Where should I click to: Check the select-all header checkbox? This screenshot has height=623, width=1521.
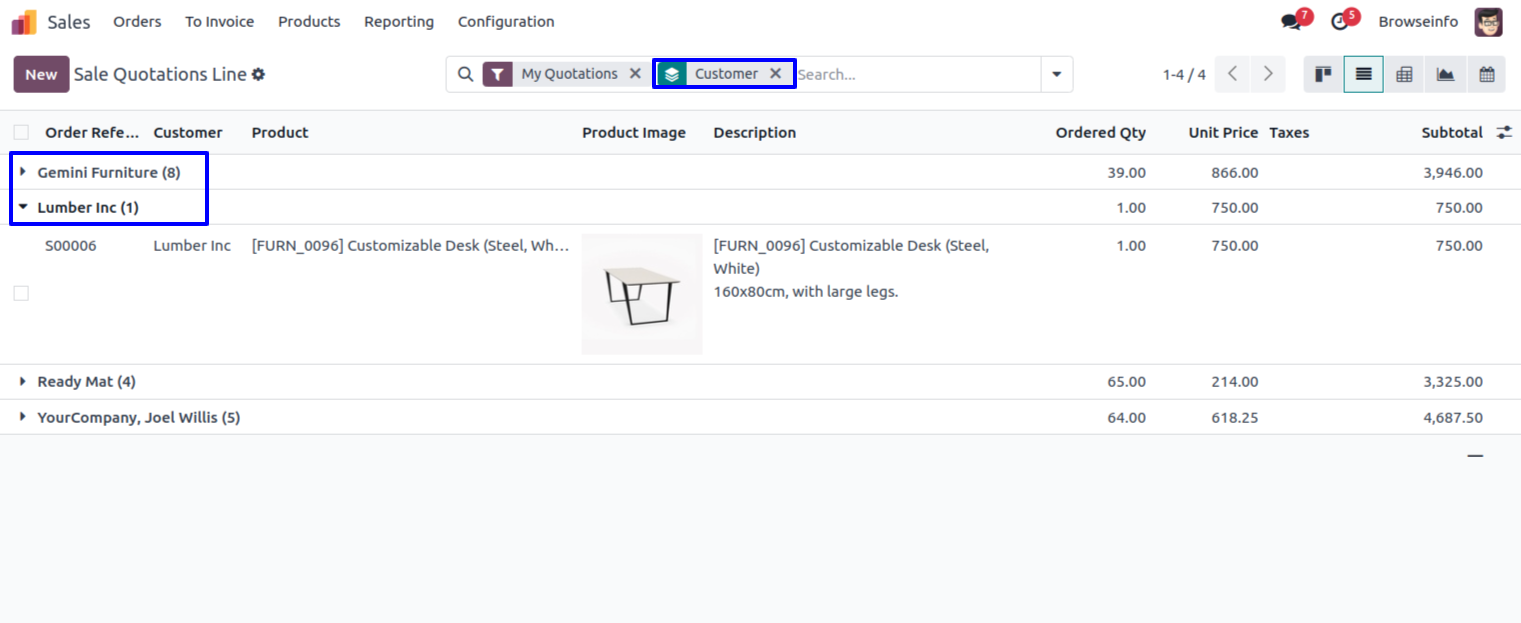[21, 132]
